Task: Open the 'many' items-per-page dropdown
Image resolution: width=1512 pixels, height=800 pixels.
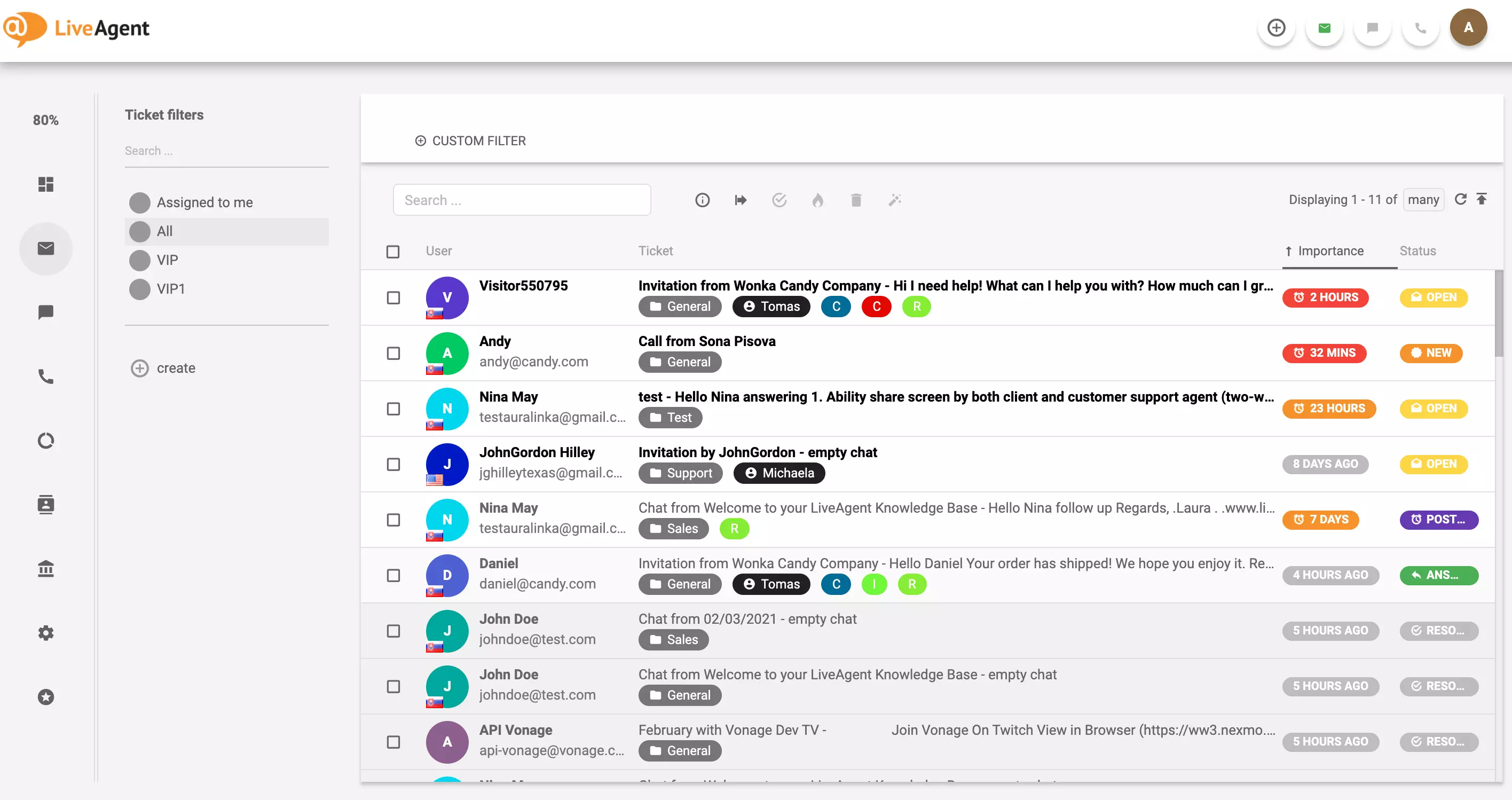Action: pos(1423,200)
